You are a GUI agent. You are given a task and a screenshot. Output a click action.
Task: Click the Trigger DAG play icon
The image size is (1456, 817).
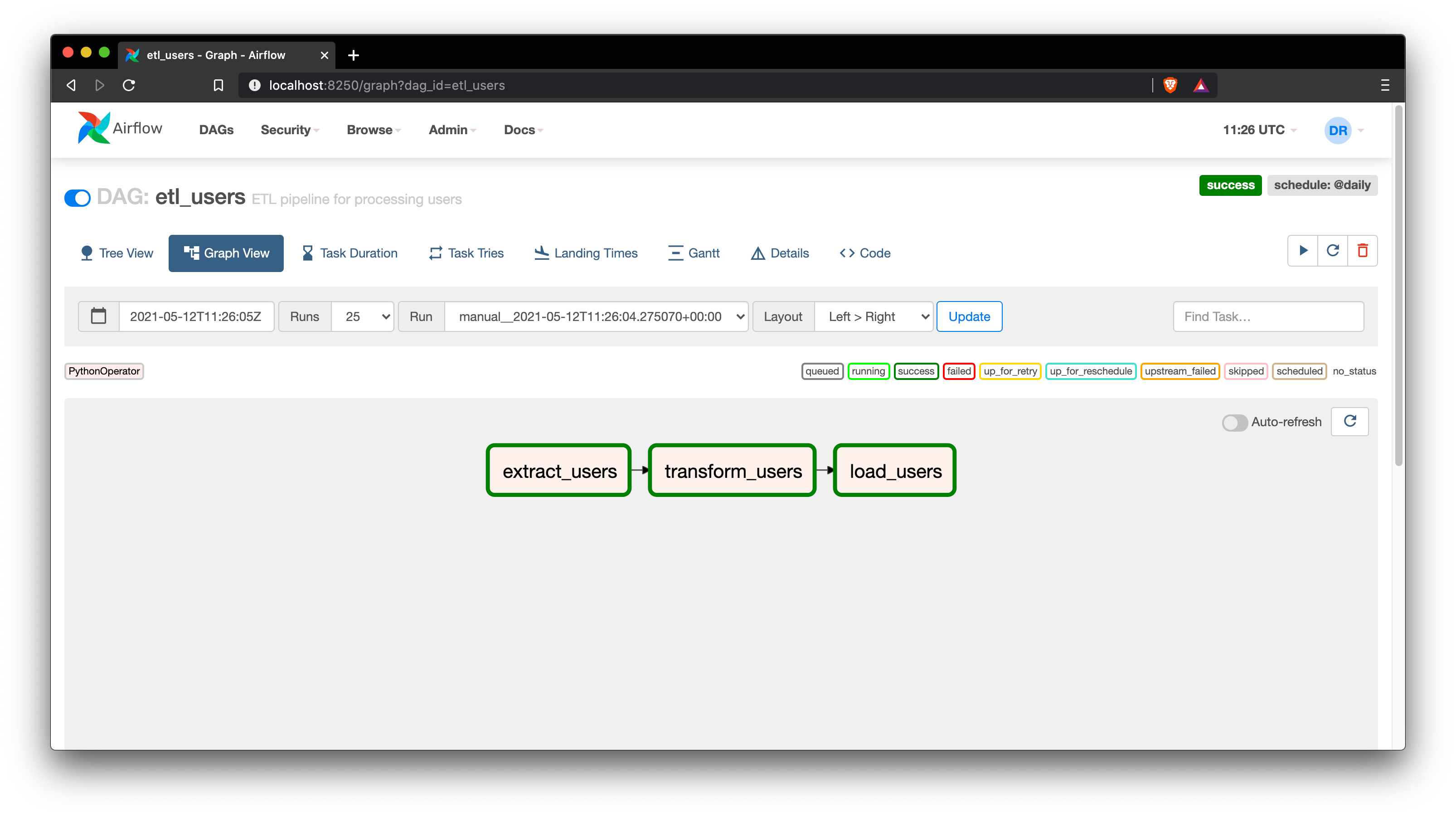click(1303, 250)
